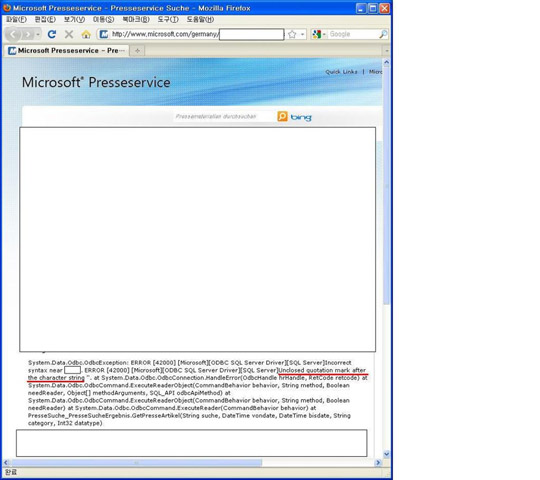
Task: Open the list all tabs dropdown
Action: (x=387, y=51)
